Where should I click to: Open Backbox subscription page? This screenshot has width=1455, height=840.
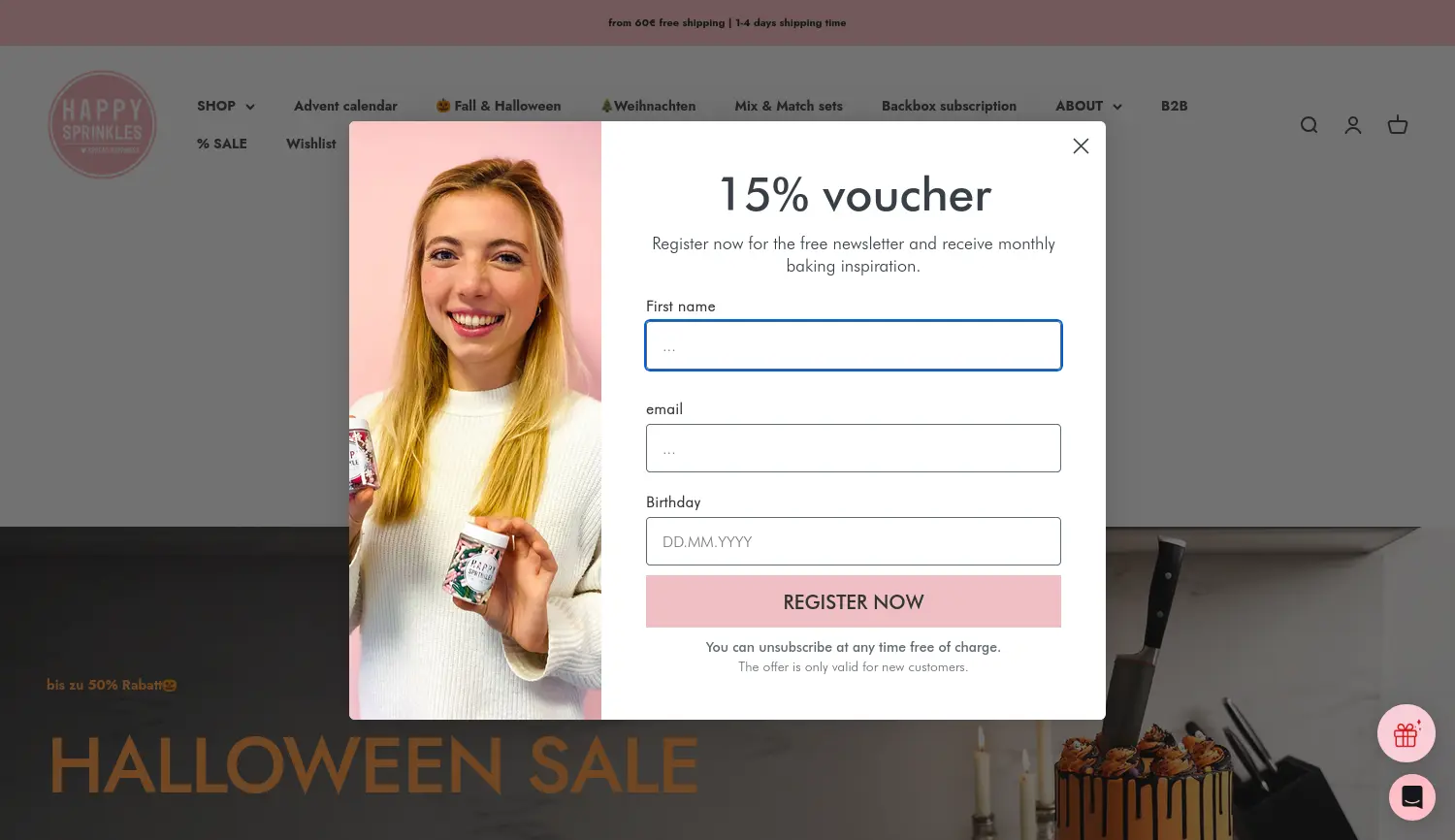click(x=949, y=106)
